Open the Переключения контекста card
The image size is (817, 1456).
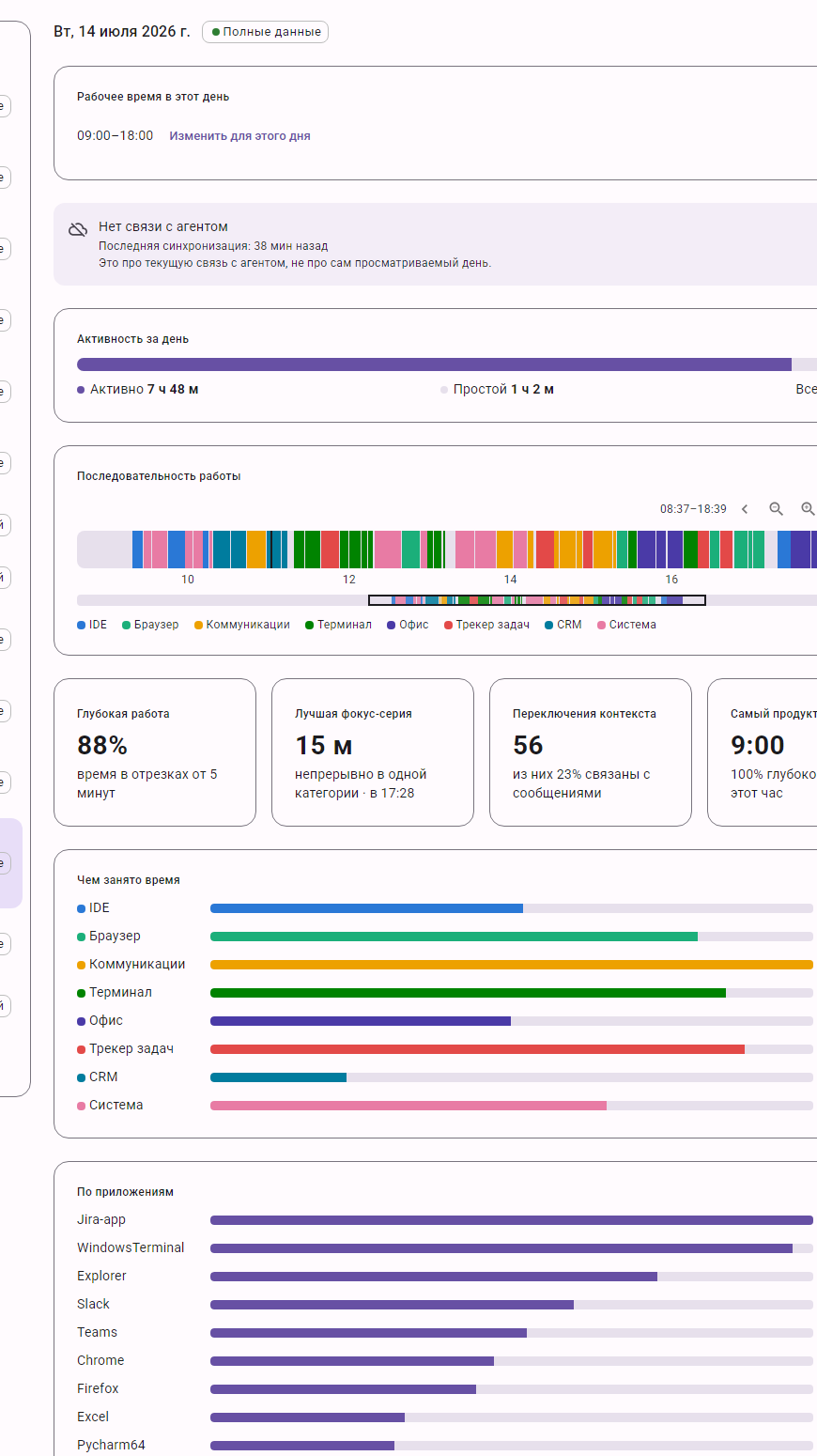click(x=591, y=752)
